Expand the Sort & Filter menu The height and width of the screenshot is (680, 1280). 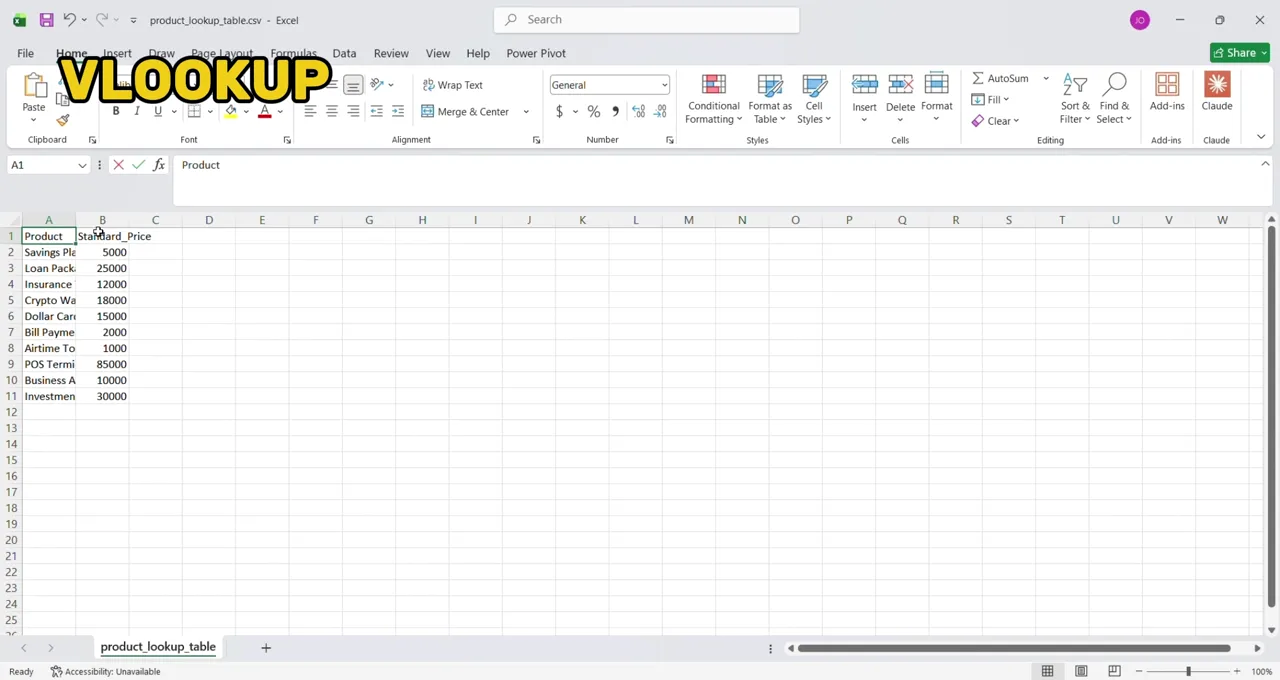pyautogui.click(x=1075, y=99)
